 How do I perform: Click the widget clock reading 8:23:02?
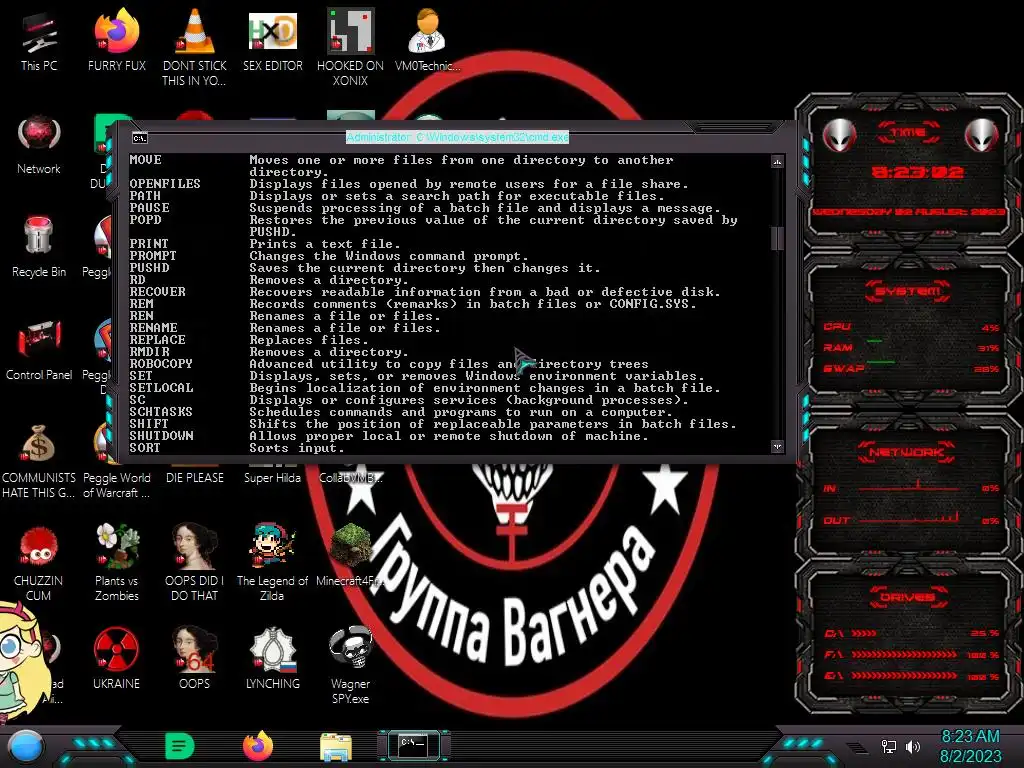[x=918, y=172]
